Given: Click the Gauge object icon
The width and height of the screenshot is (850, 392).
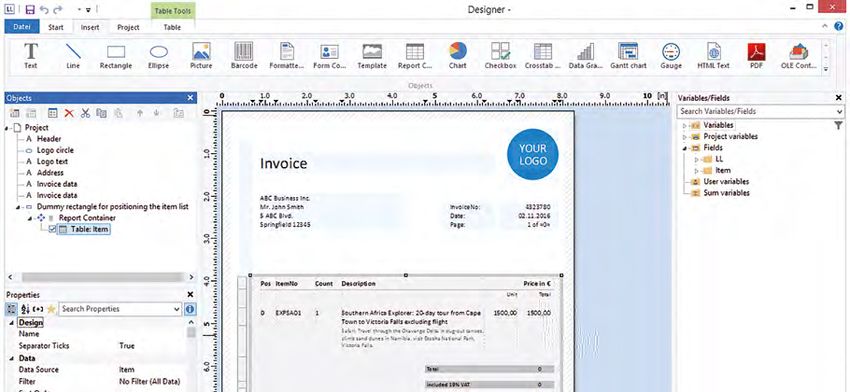Looking at the screenshot, I should 671,56.
